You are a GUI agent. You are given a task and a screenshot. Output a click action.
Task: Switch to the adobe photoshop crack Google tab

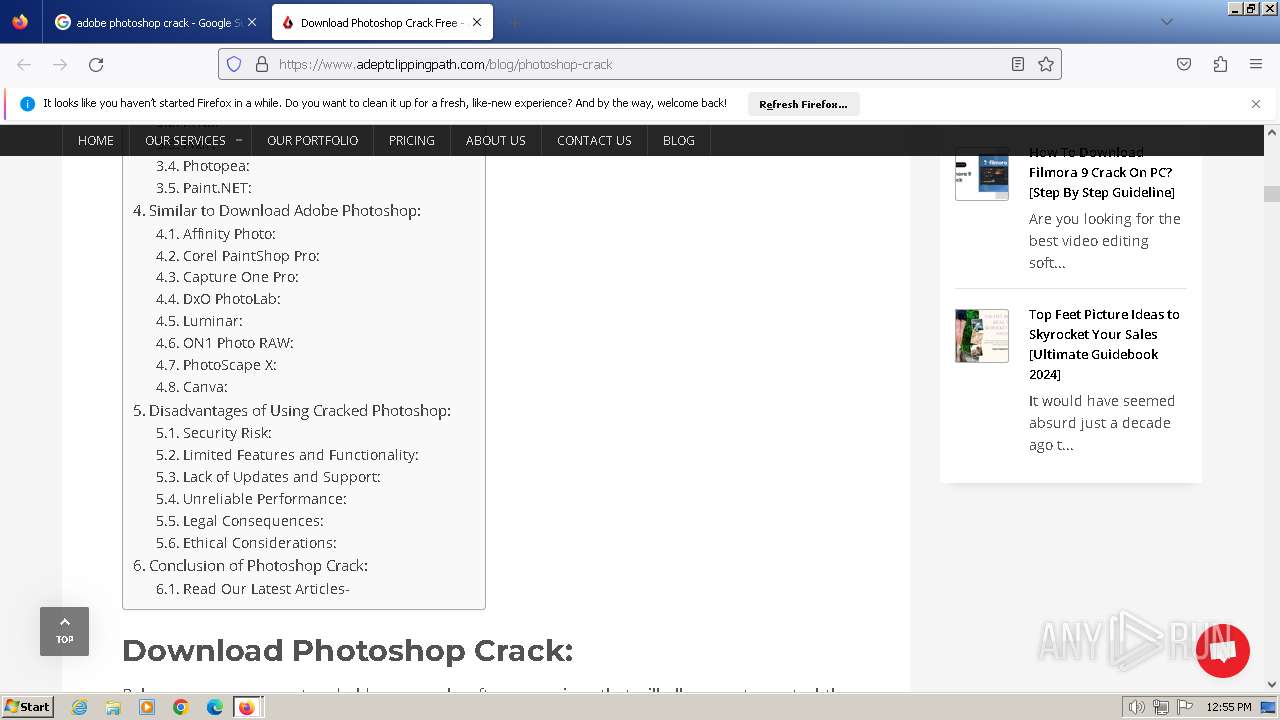(155, 22)
